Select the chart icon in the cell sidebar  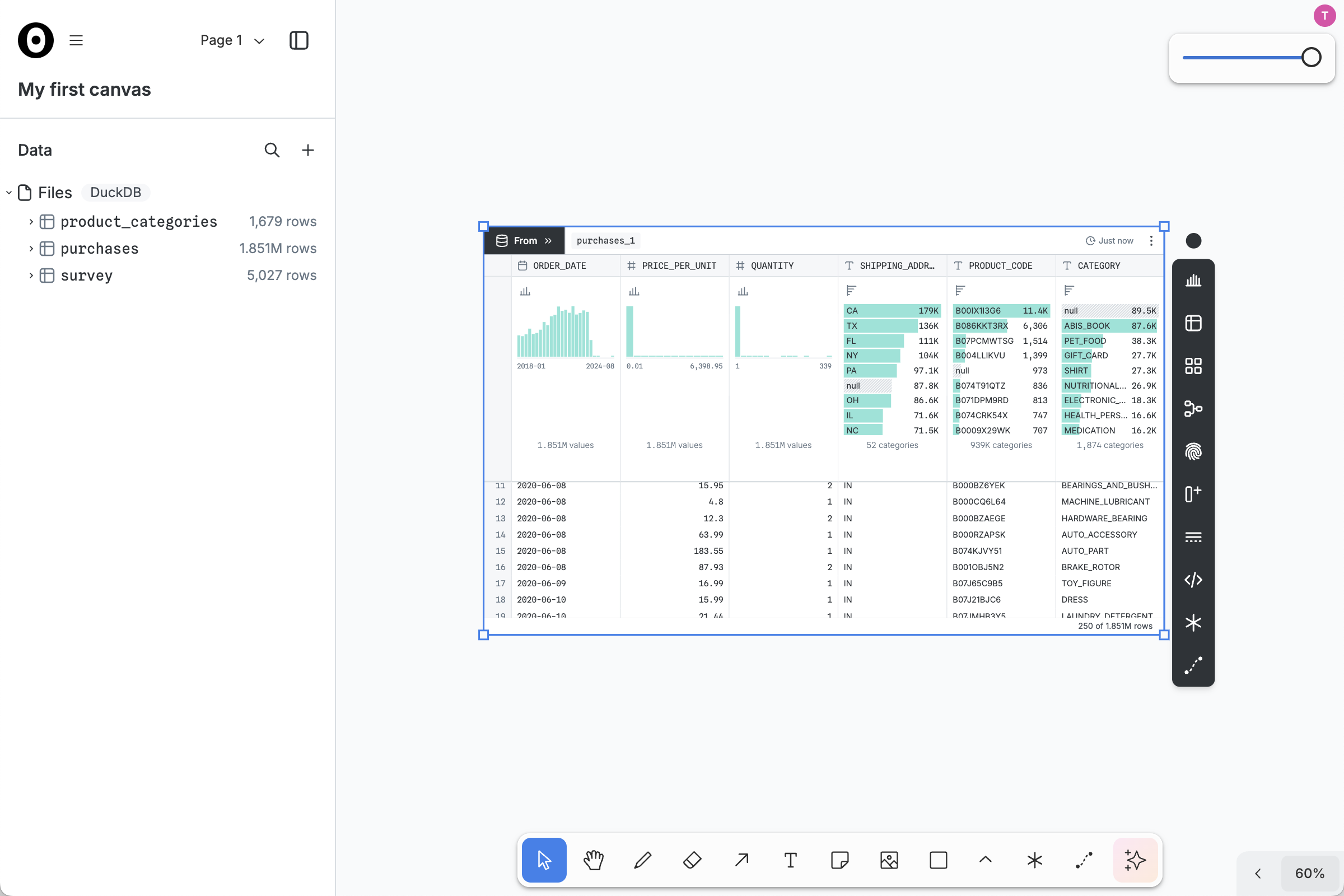1193,280
